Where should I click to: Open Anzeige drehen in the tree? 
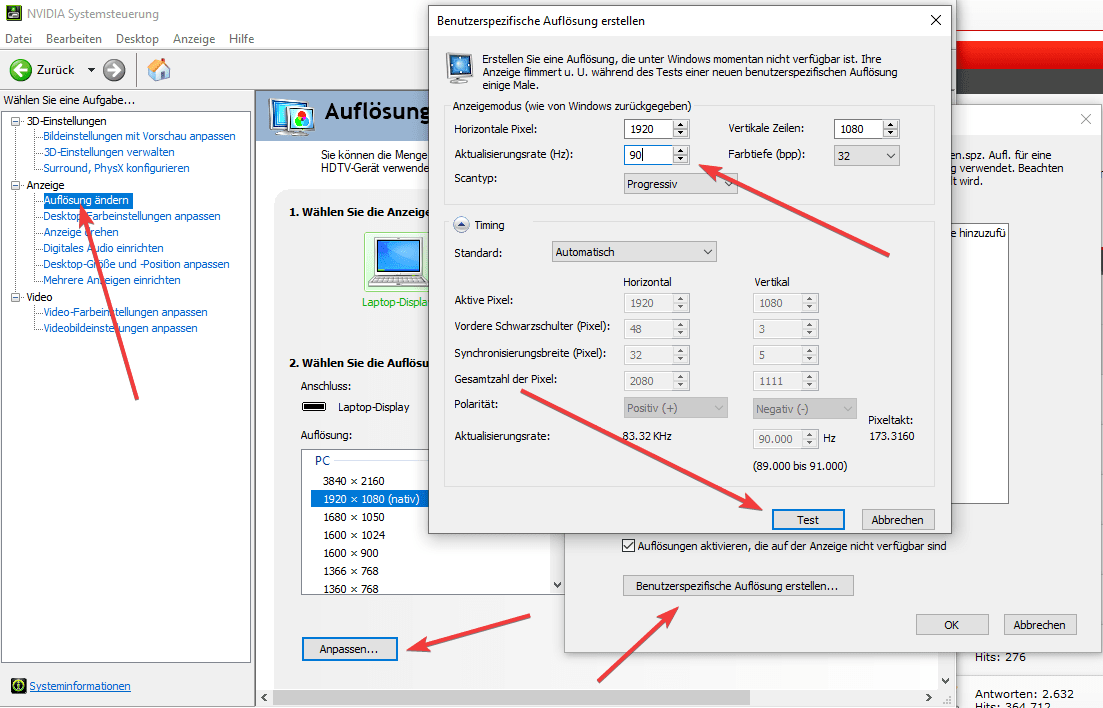[81, 232]
